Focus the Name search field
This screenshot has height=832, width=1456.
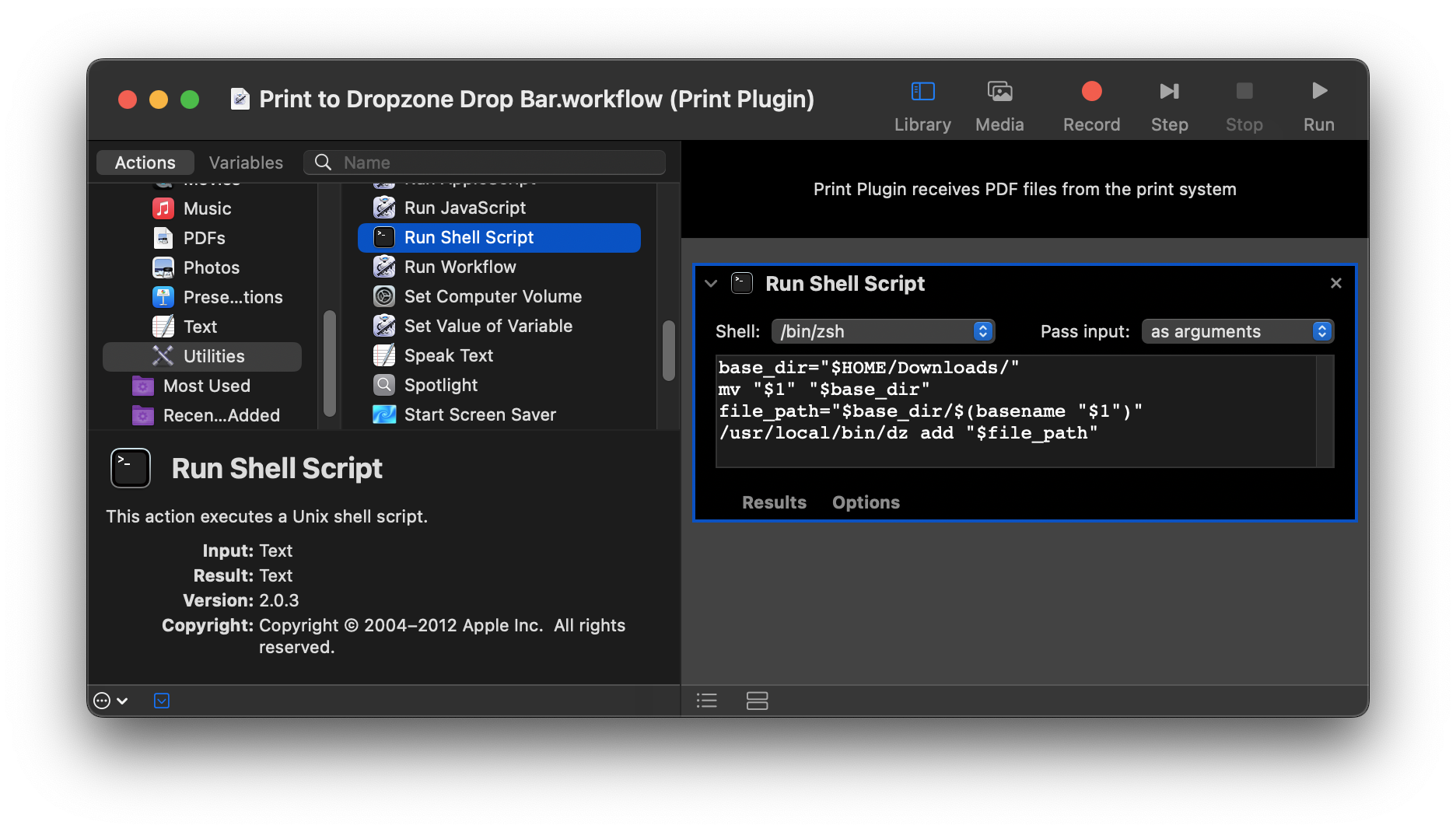485,163
